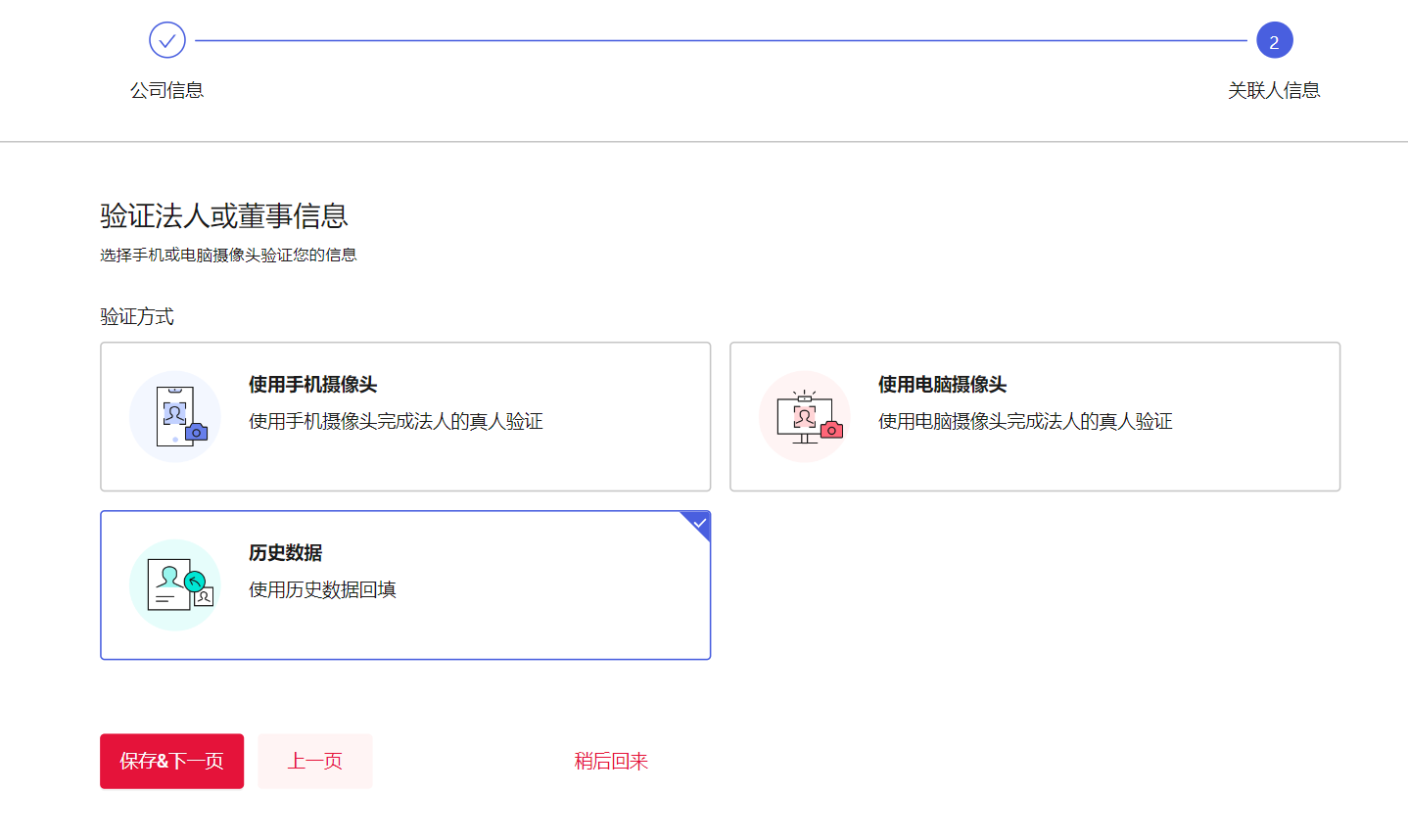Click the 使用历史数据回填 description
The width and height of the screenshot is (1408, 840).
point(322,589)
